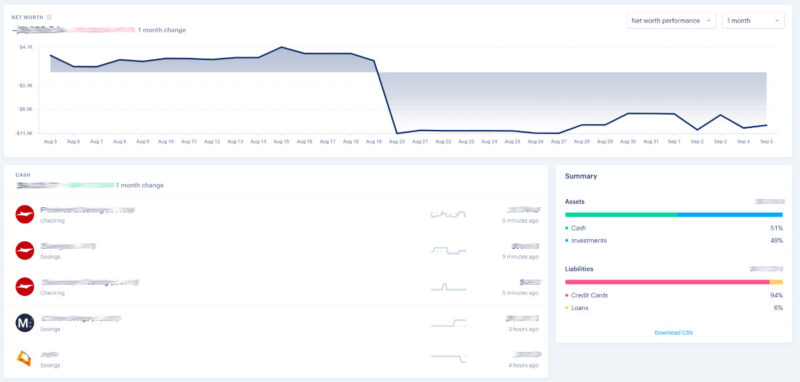Viewport: 800px width, 382px height.
Task: Click the Download CSV link
Action: (673, 333)
